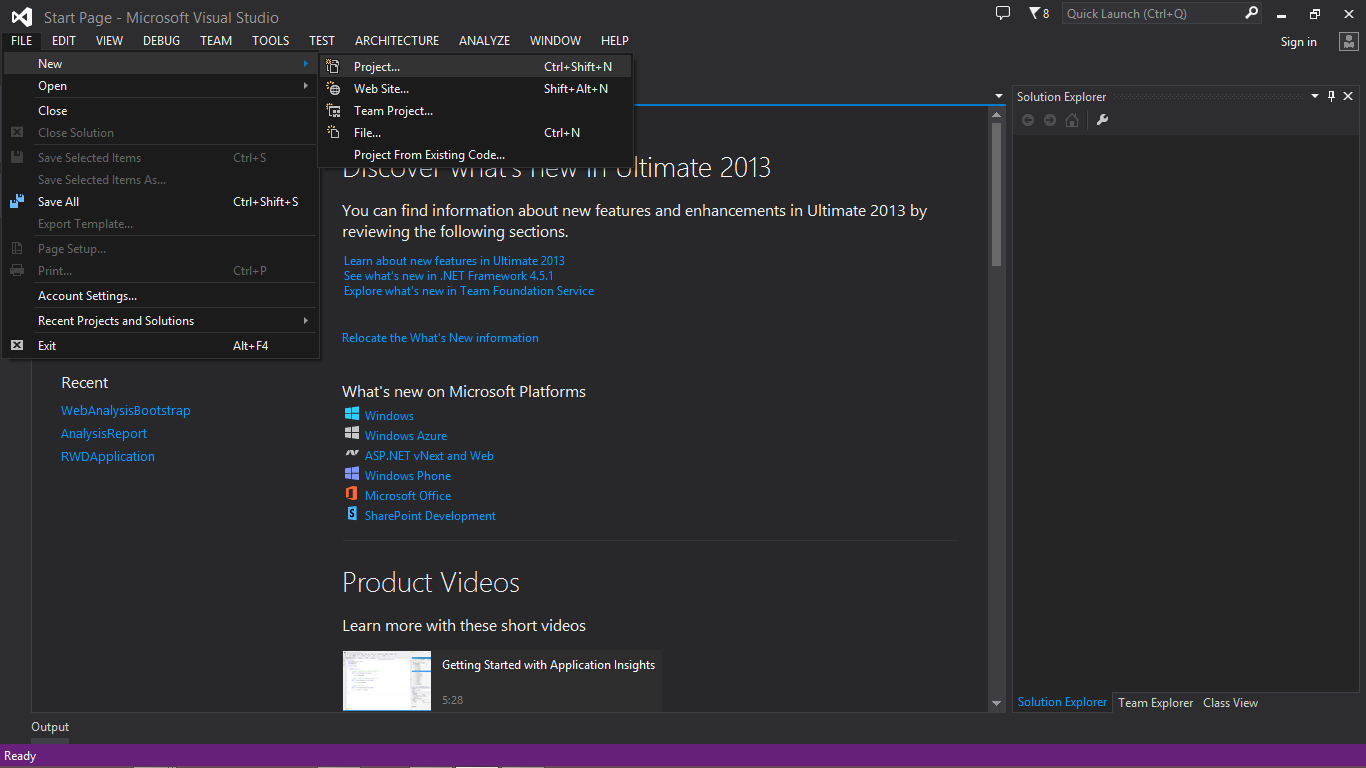Play the Getting Started with Application Insights video thumbnail

(x=386, y=680)
